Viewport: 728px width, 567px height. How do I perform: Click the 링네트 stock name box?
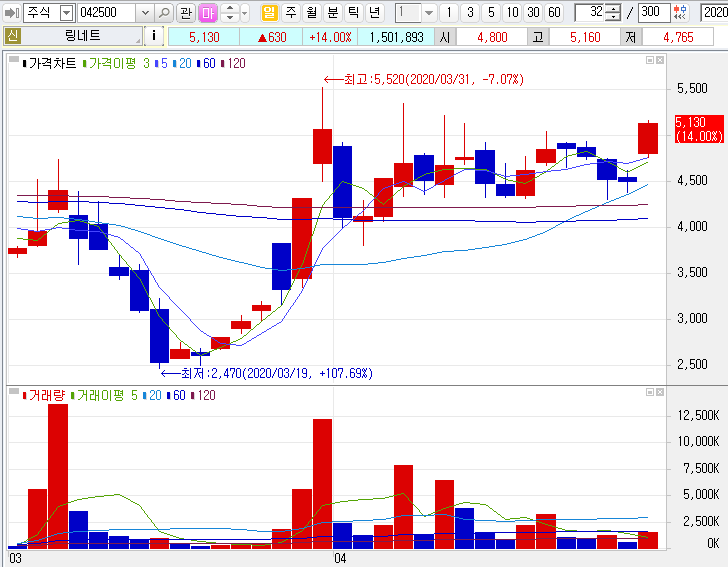[82, 36]
